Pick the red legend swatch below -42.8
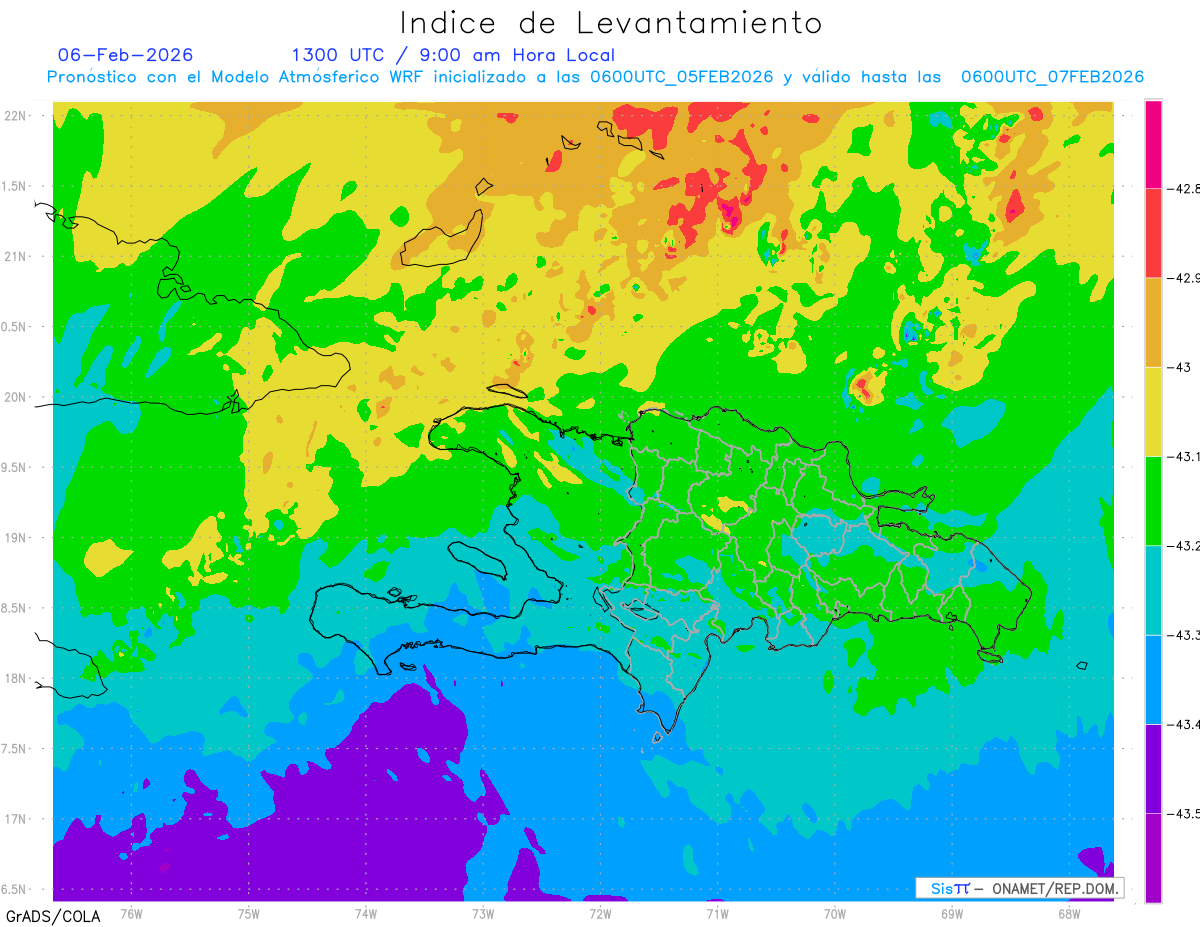1200x927 pixels. [x=1153, y=233]
